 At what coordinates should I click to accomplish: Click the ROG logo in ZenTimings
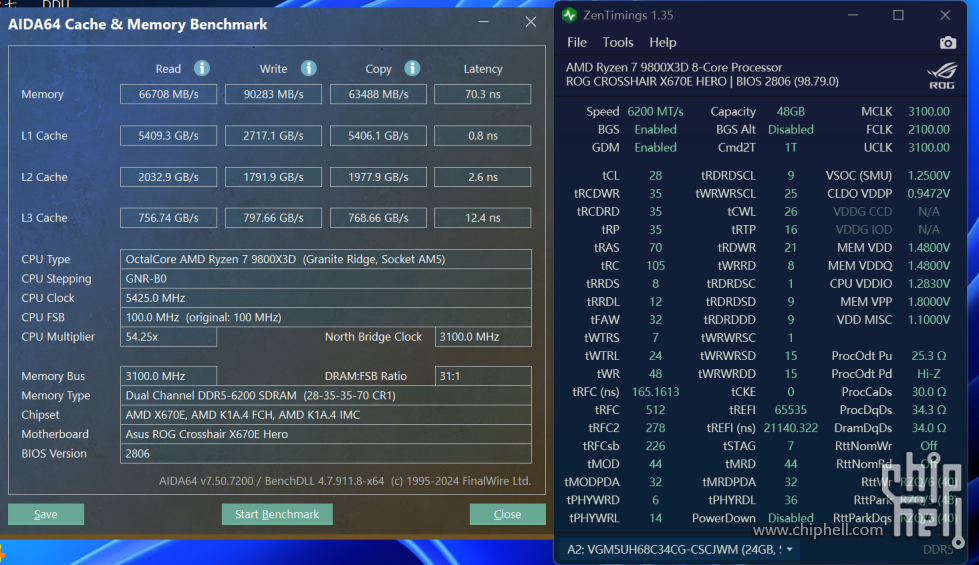(x=942, y=75)
